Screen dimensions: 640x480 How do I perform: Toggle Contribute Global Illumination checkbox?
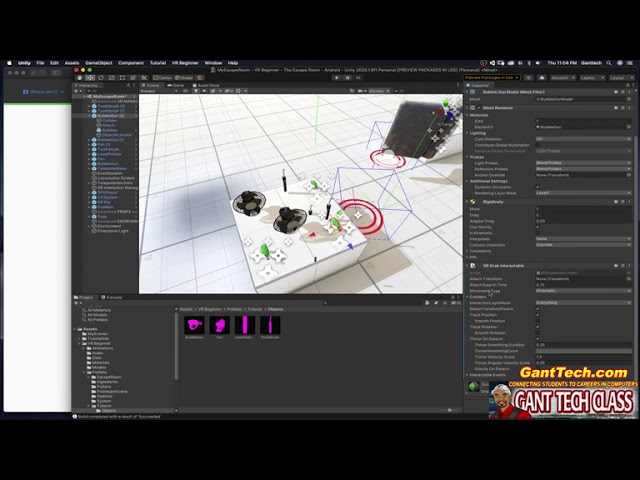[538, 145]
